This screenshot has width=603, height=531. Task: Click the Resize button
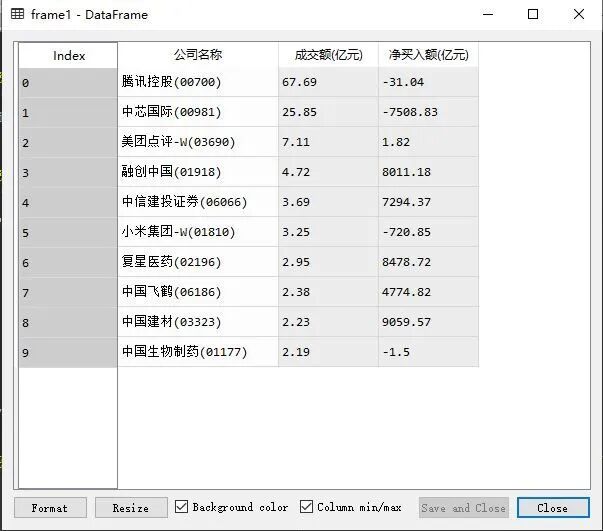[131, 508]
